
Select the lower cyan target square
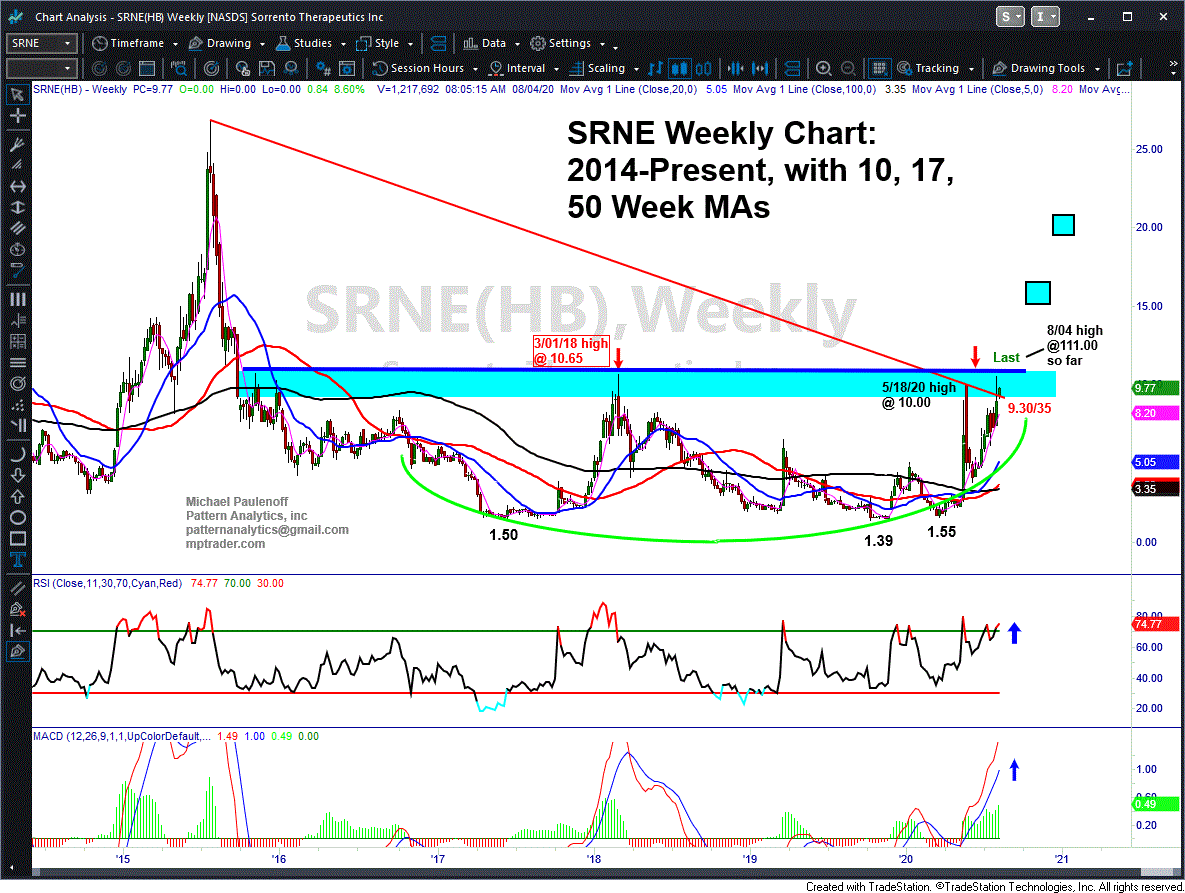pyautogui.click(x=1038, y=293)
